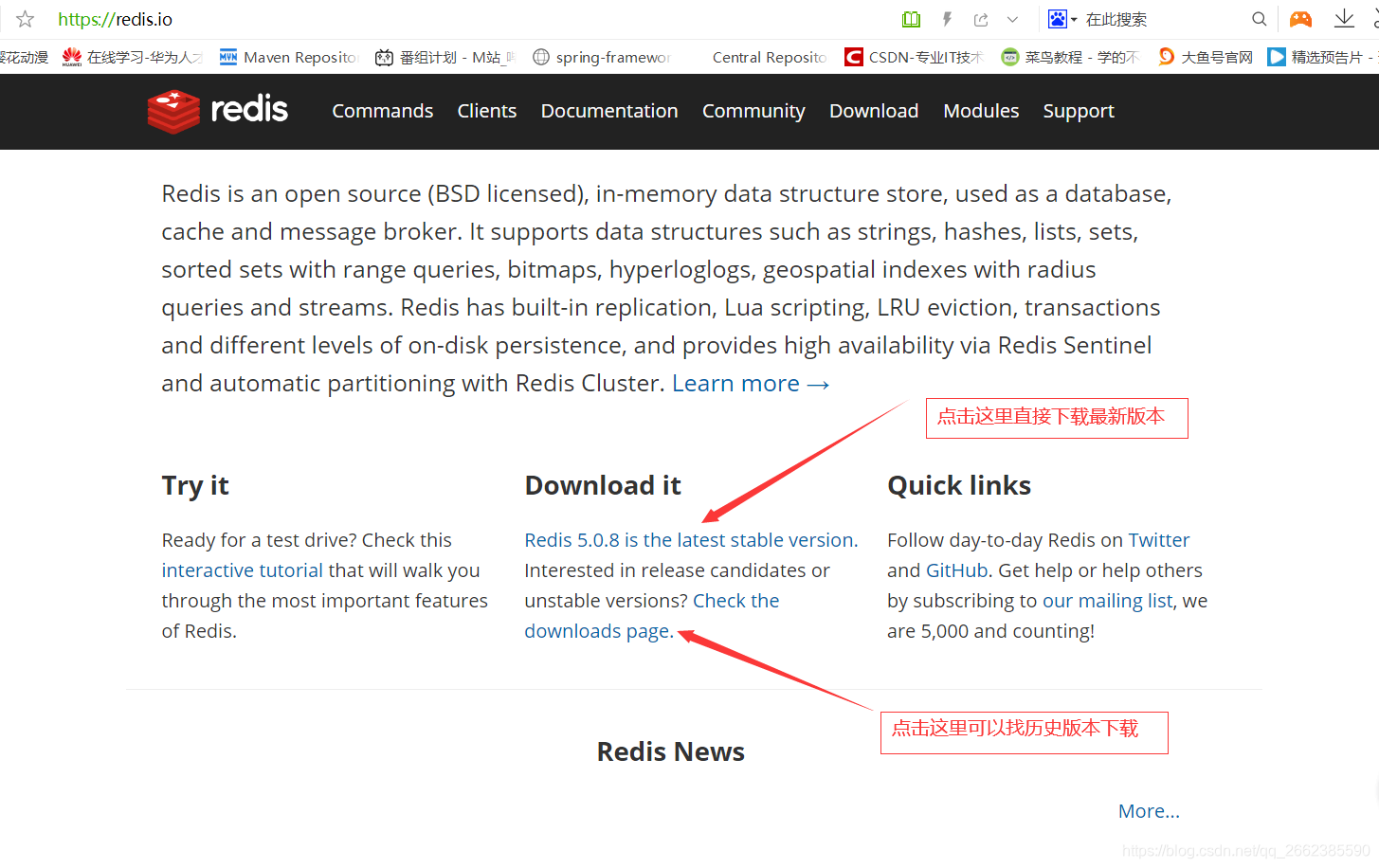Click the Try it heading
Screen dimensions: 1379x868
195,486
